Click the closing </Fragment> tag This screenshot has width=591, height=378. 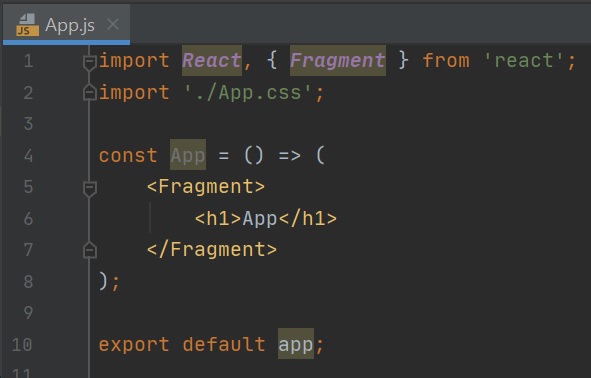point(212,249)
